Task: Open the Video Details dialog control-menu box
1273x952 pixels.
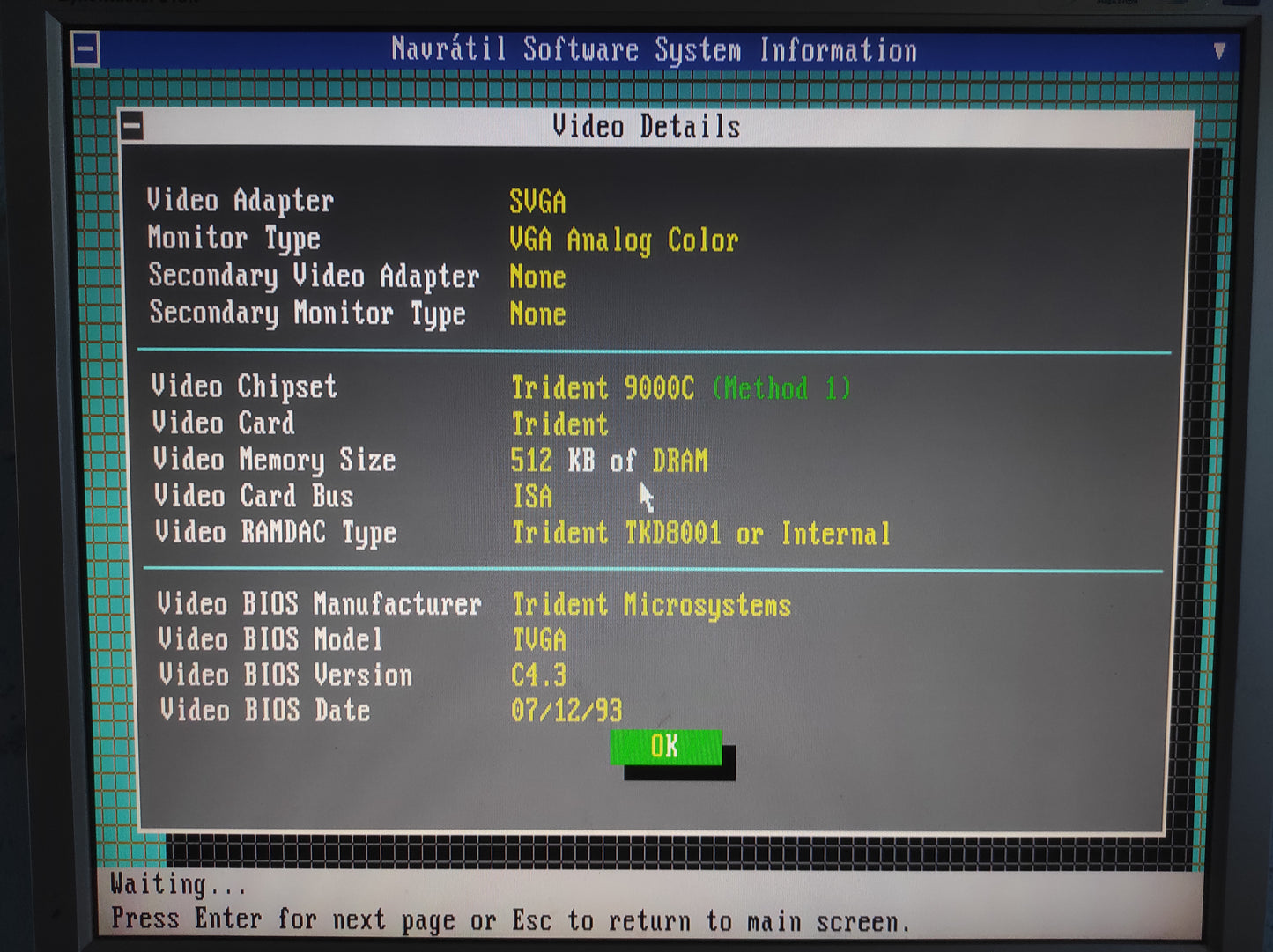Action: (132, 126)
